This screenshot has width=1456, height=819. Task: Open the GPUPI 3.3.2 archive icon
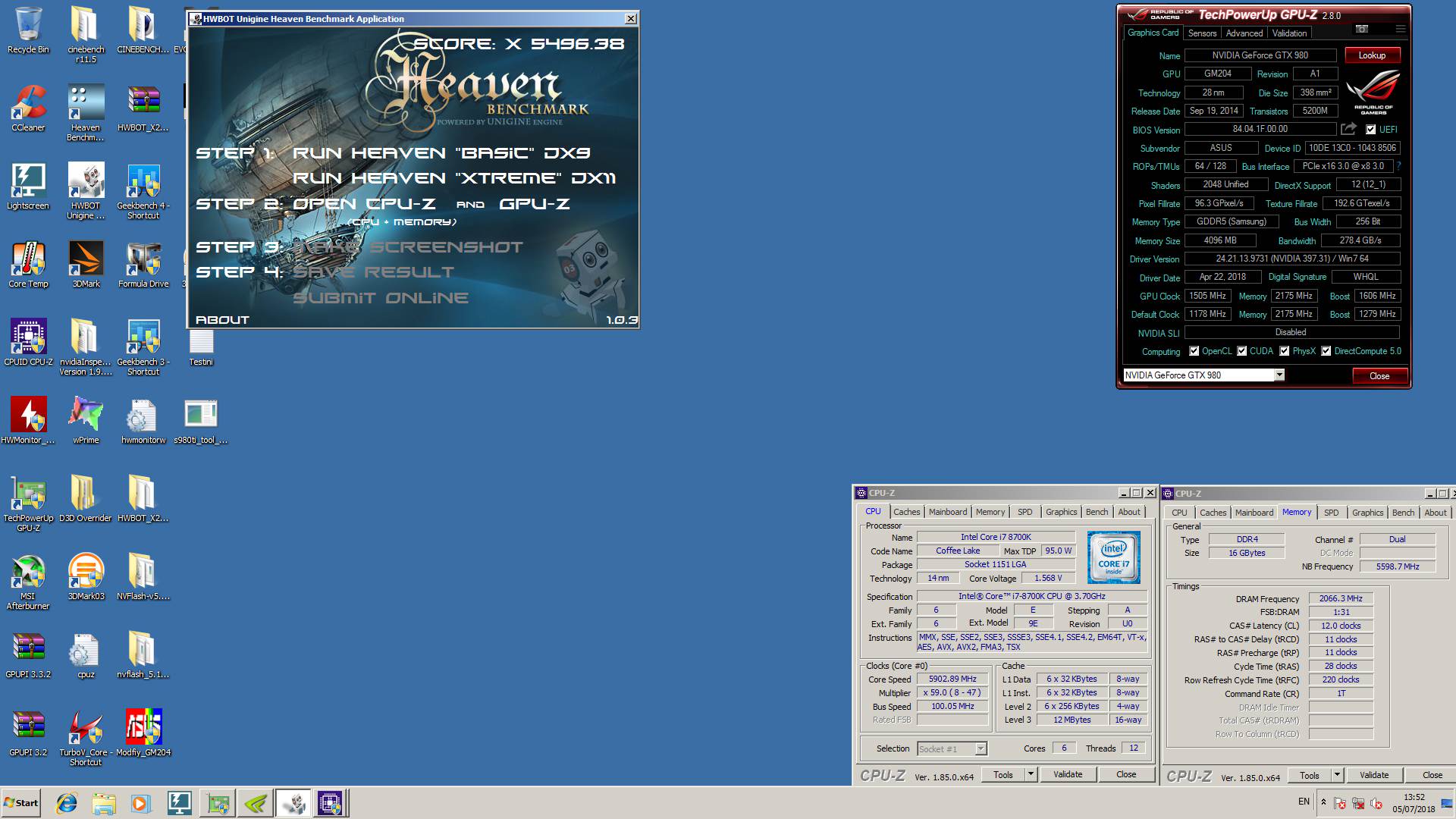[28, 654]
